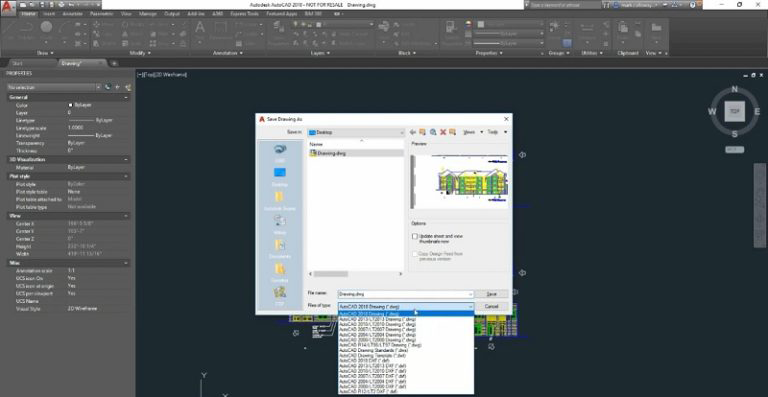This screenshot has height=397, width=768.
Task: Select the Drawing.dwg file in list
Action: point(356,153)
